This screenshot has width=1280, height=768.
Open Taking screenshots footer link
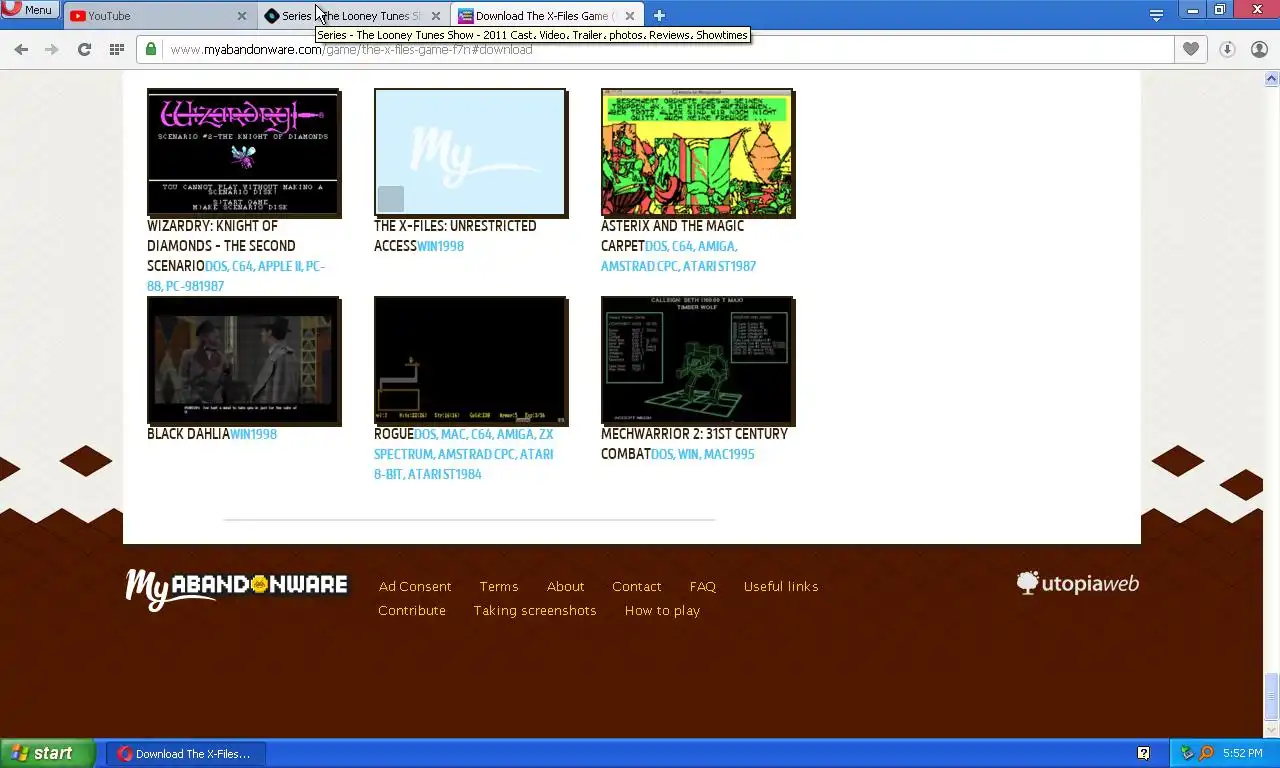point(535,610)
